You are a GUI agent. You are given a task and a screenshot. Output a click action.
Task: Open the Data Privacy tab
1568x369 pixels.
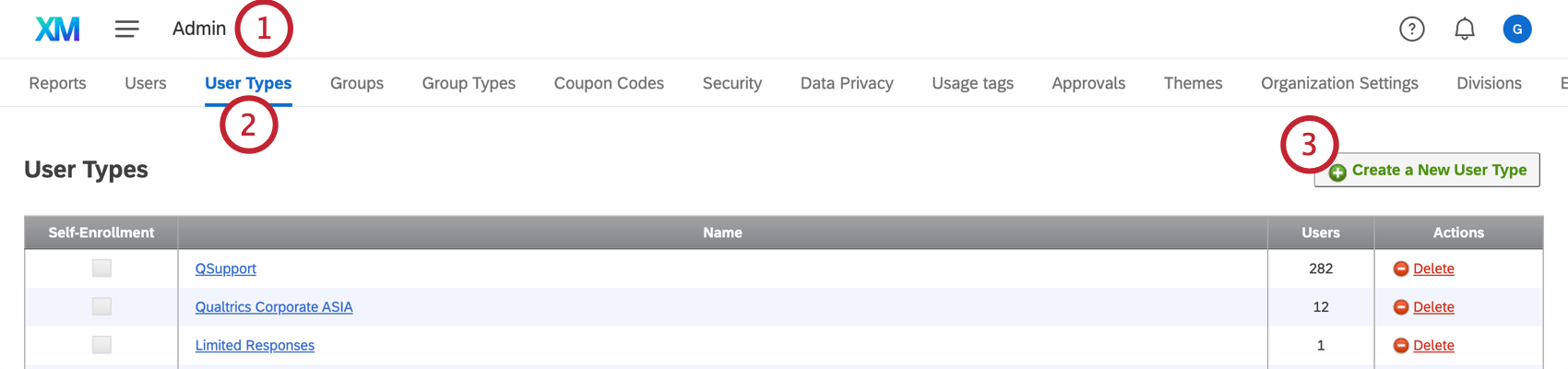[847, 83]
